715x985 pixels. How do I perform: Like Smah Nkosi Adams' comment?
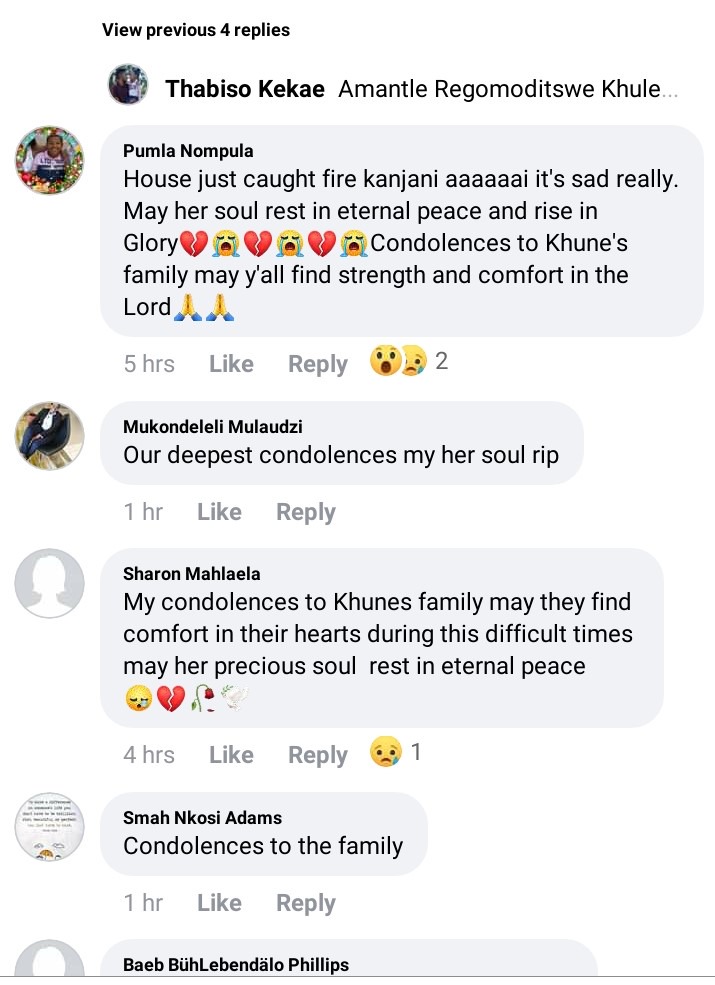point(219,903)
